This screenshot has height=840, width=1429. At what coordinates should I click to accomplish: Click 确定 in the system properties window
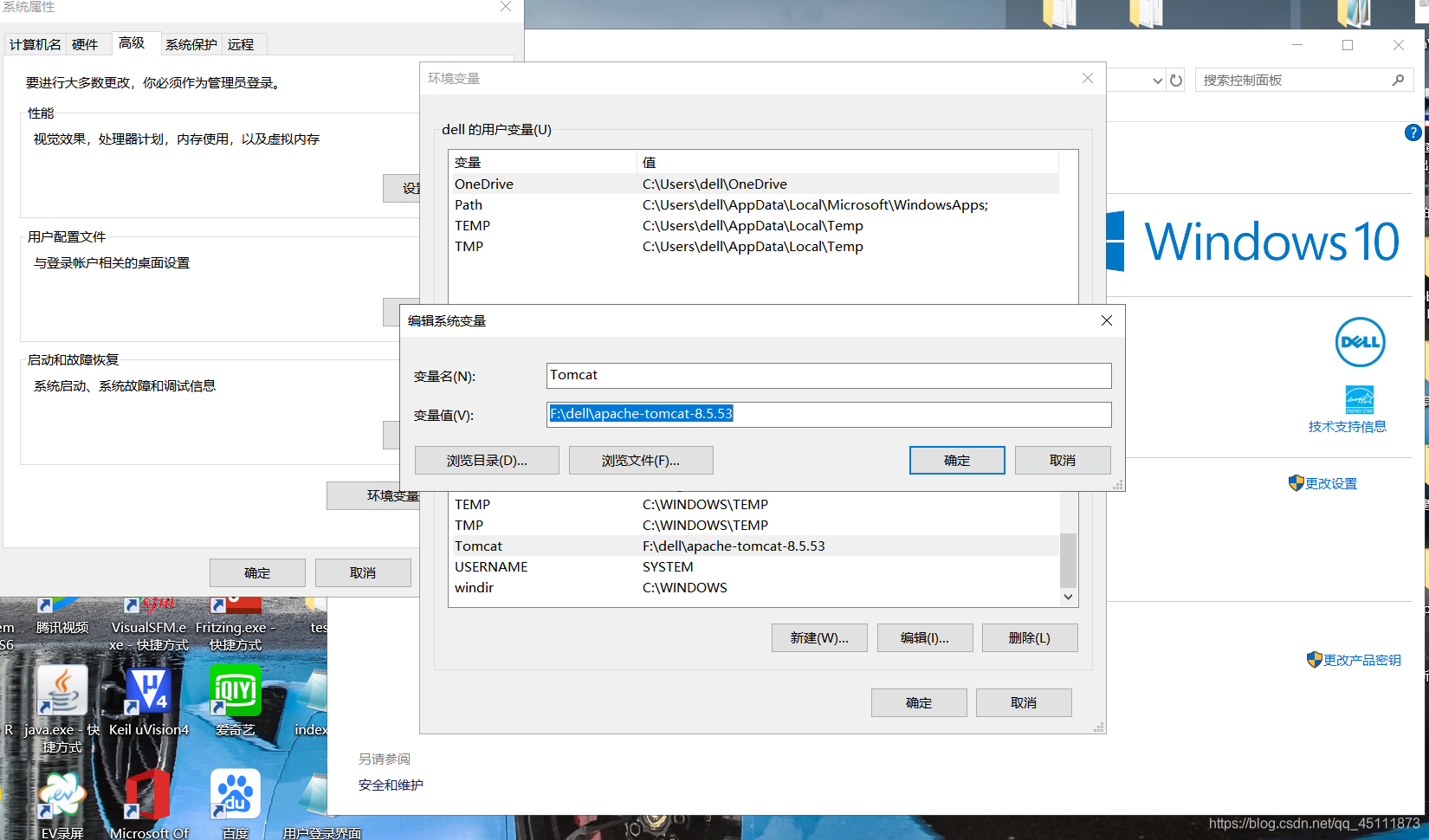(257, 573)
